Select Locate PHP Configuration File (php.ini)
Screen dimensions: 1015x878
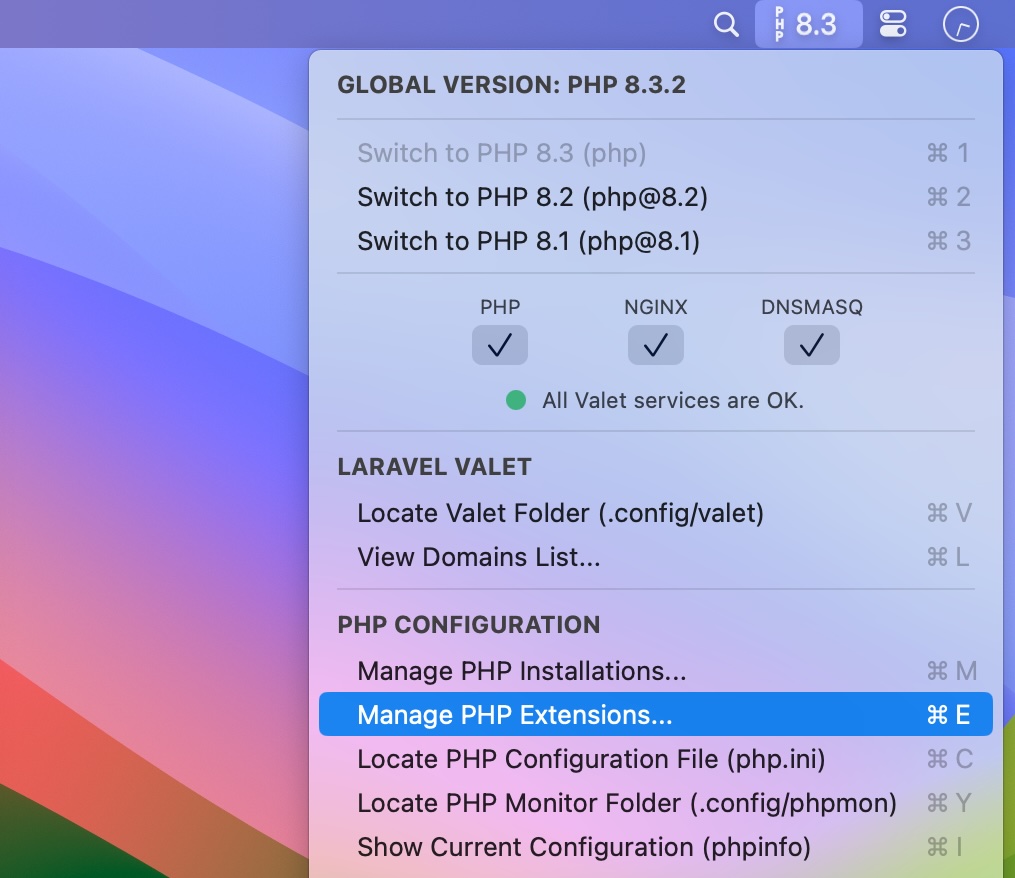656,760
